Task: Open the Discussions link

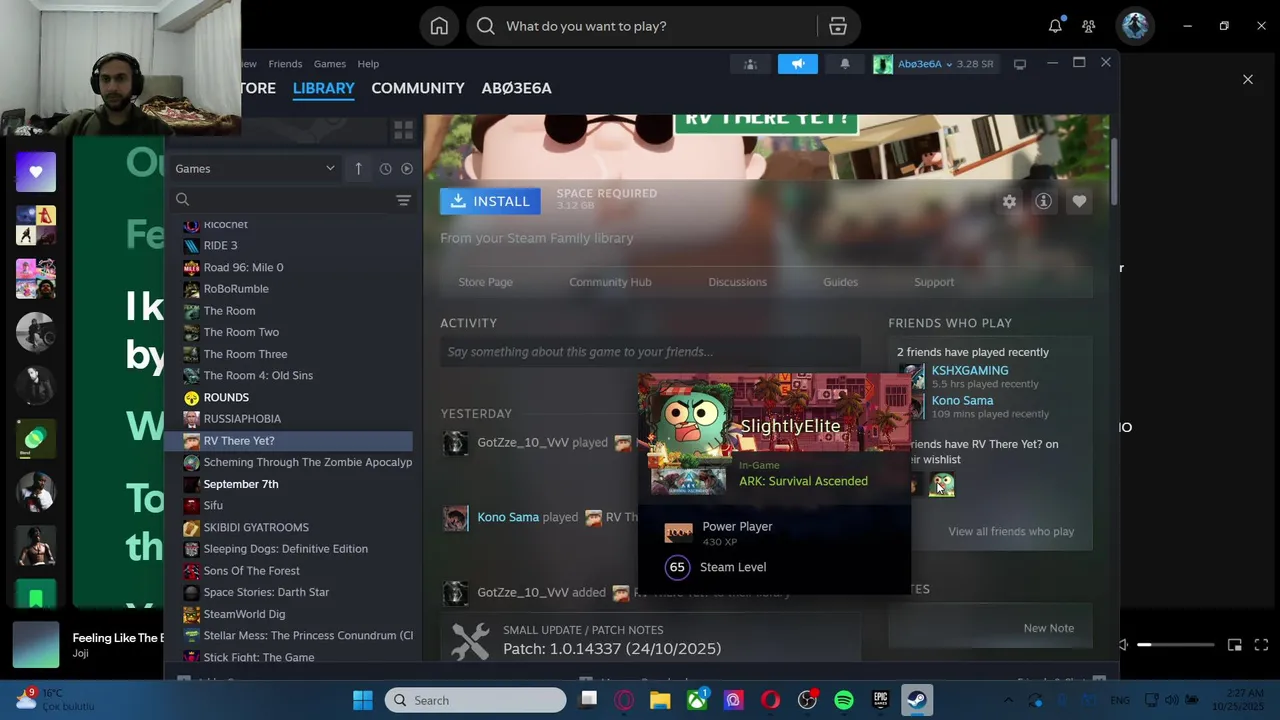Action: pos(737,282)
